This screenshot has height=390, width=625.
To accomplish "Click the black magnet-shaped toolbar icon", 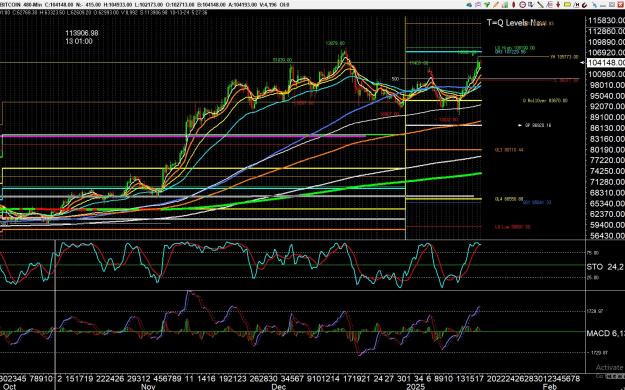I will (x=585, y=5).
